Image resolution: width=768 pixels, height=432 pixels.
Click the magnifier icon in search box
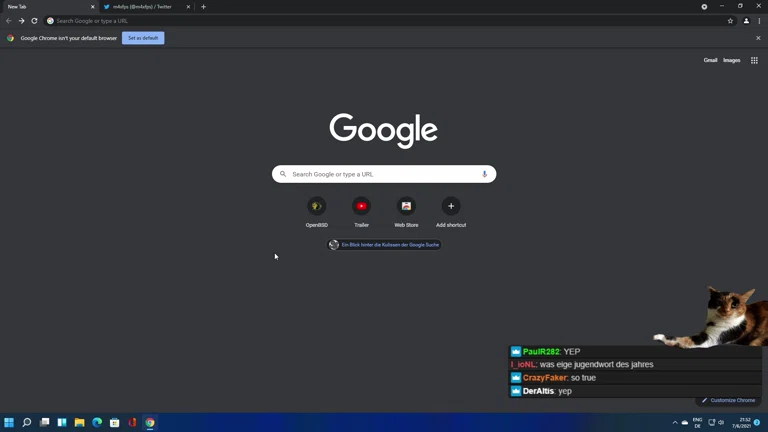(x=283, y=174)
